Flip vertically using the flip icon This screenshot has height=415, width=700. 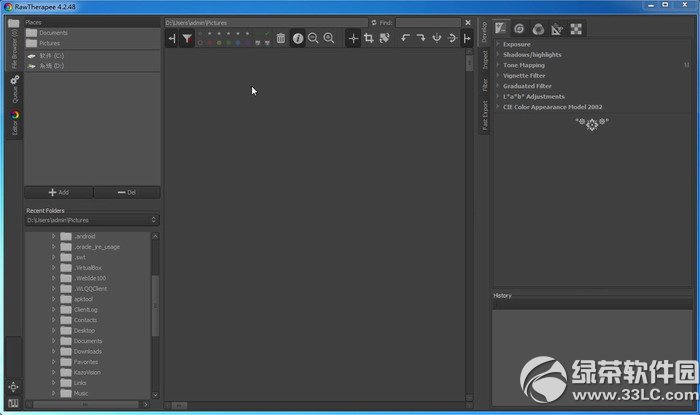click(x=437, y=38)
